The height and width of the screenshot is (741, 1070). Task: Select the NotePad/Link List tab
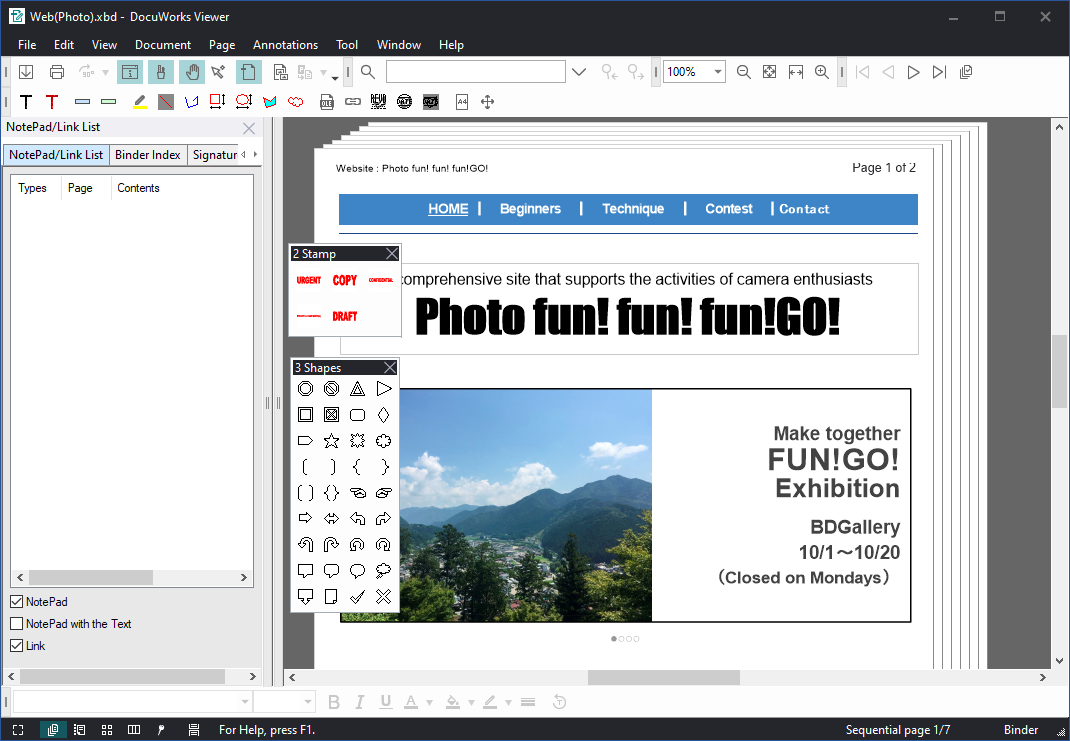[56, 155]
